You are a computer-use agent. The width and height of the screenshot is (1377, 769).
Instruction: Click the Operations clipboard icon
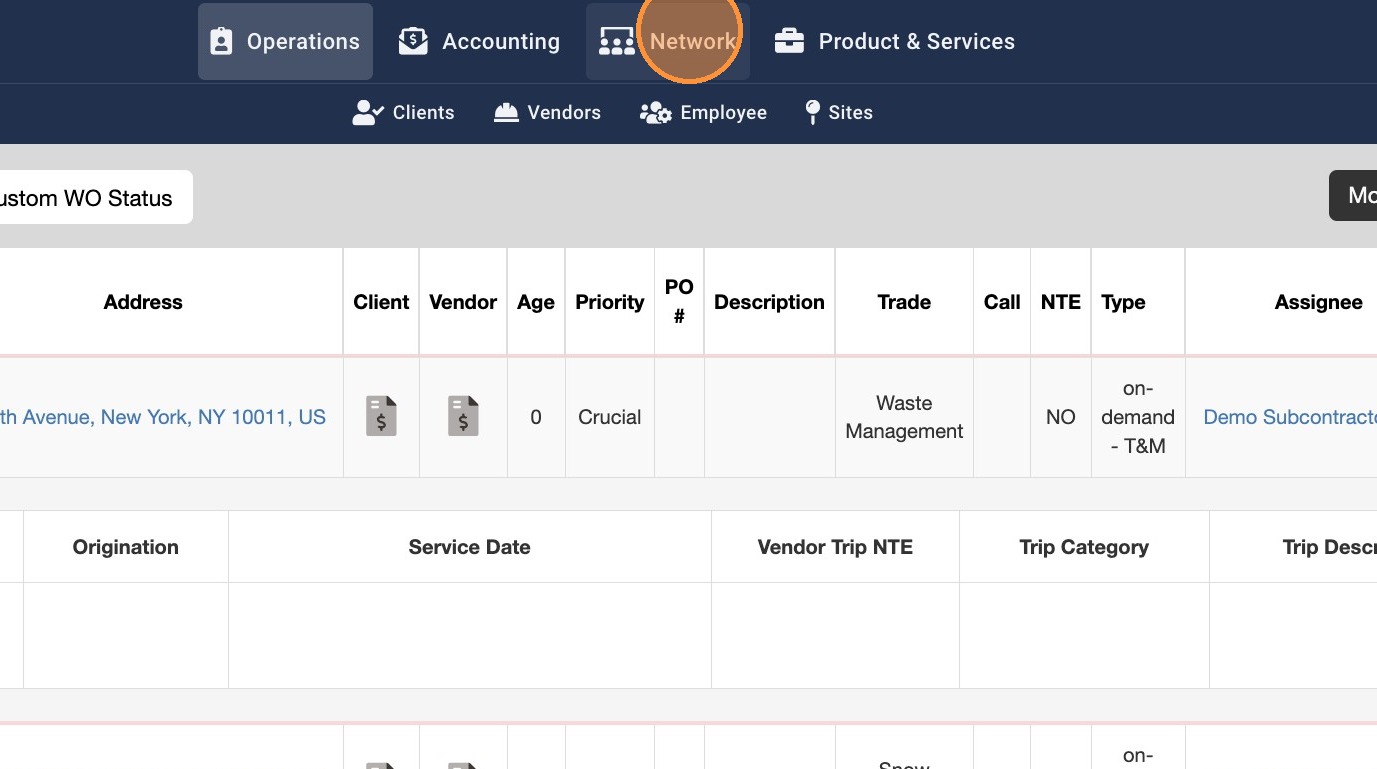click(221, 41)
